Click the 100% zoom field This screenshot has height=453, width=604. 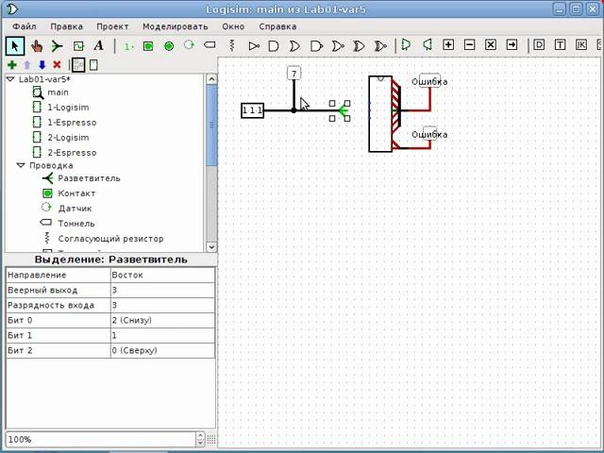[101, 439]
